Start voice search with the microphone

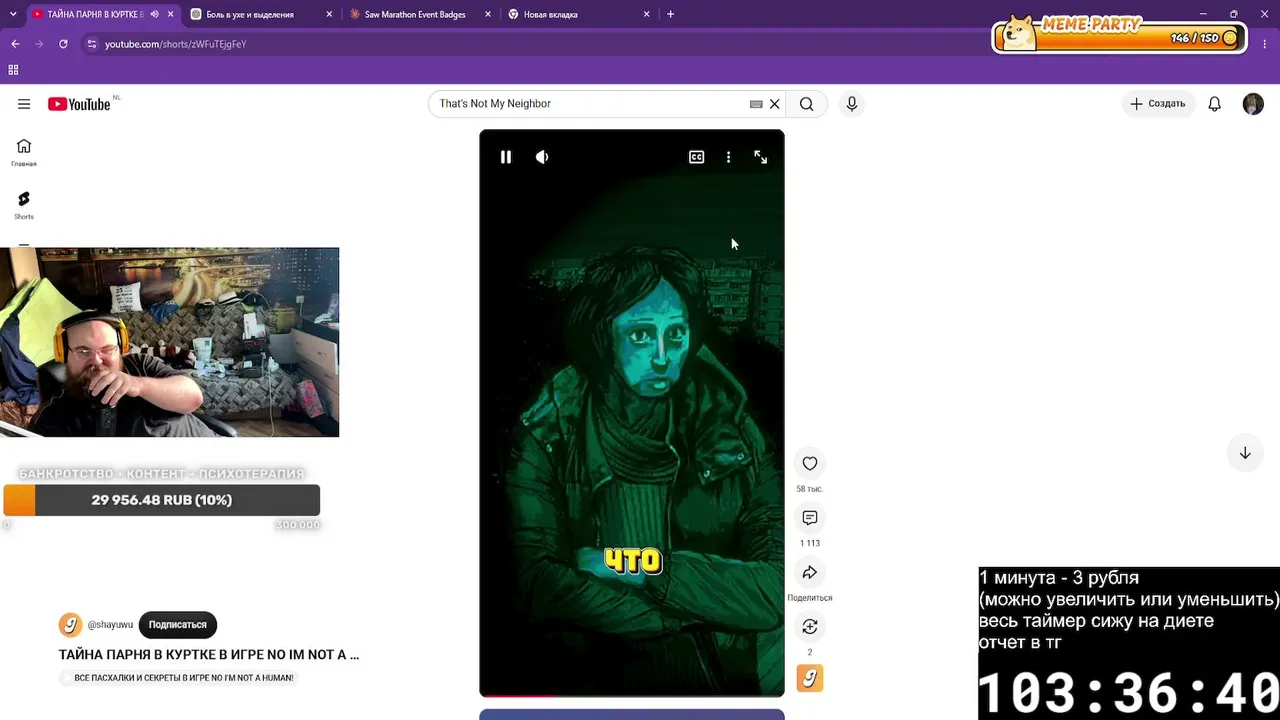click(852, 104)
